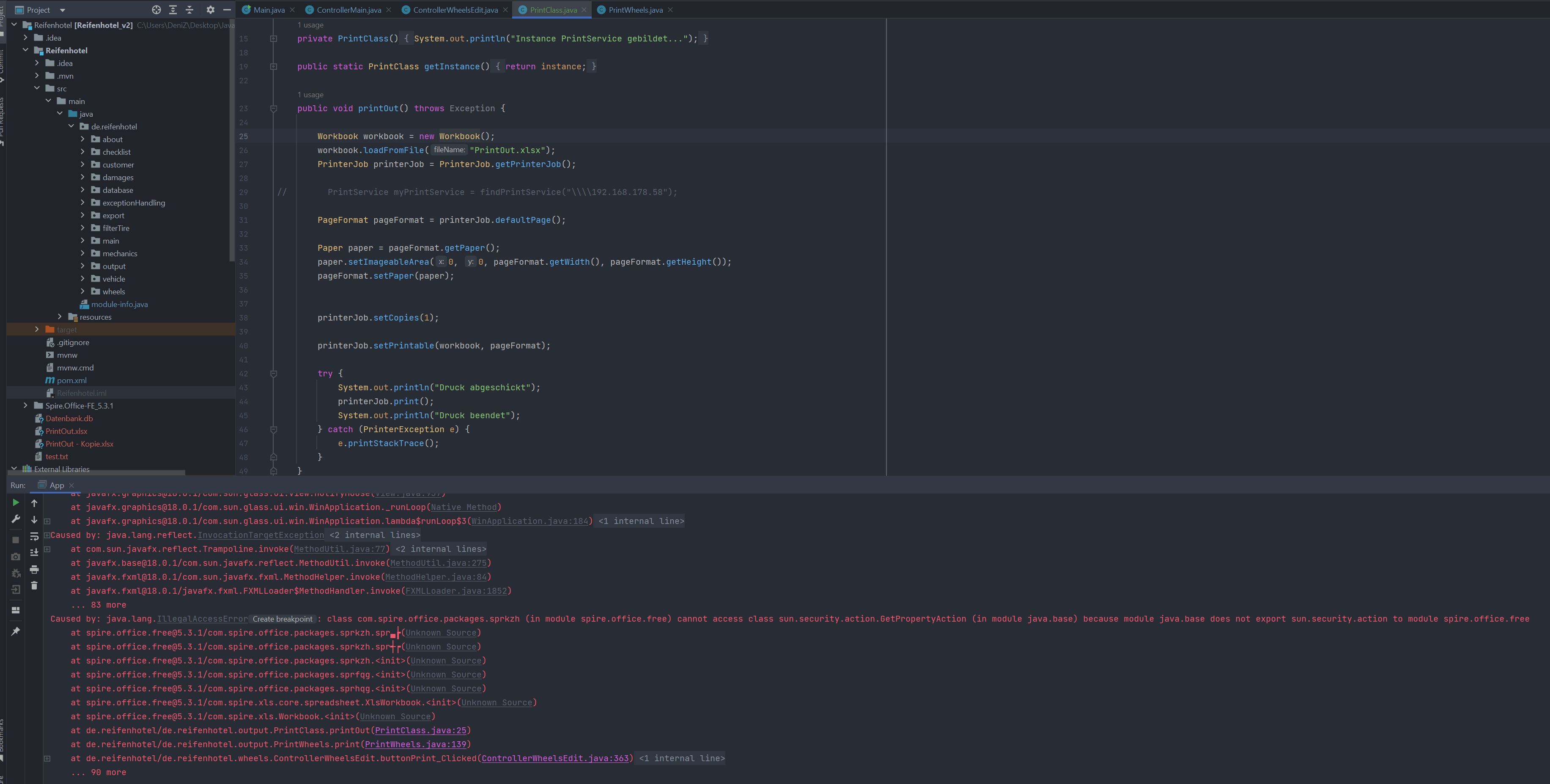Open WinApplication.java:184 link
The image size is (1550, 784).
tap(529, 521)
